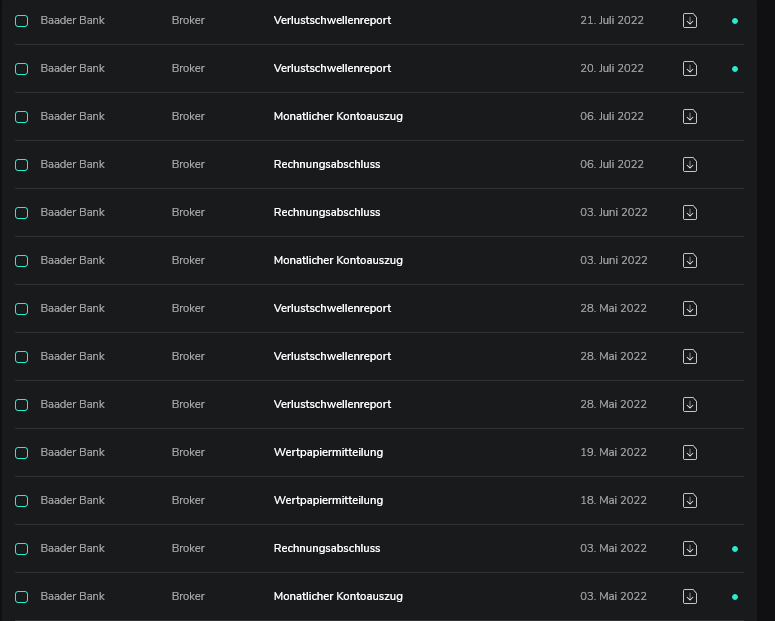Image resolution: width=775 pixels, height=621 pixels.
Task: Download Rechnungsabschluss dated 06. Juli 2022
Action: 690,164
